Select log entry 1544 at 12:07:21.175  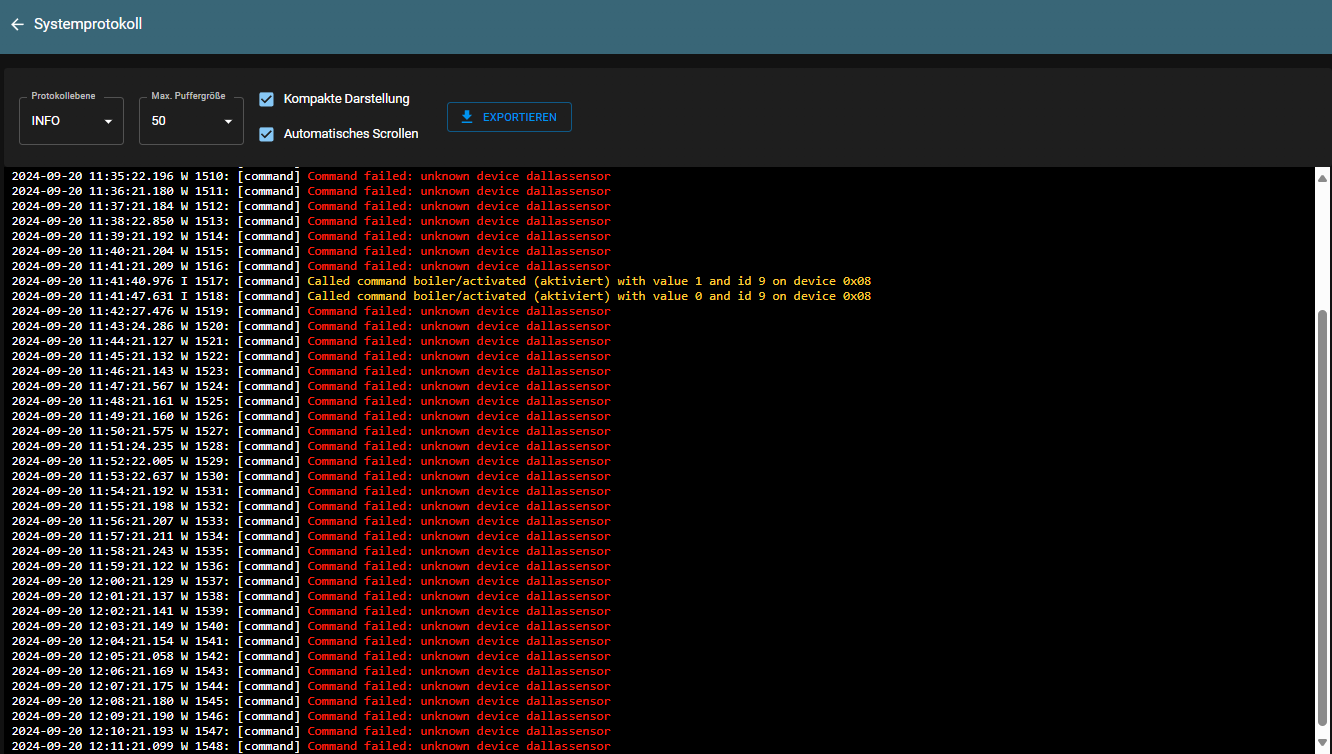[311, 686]
